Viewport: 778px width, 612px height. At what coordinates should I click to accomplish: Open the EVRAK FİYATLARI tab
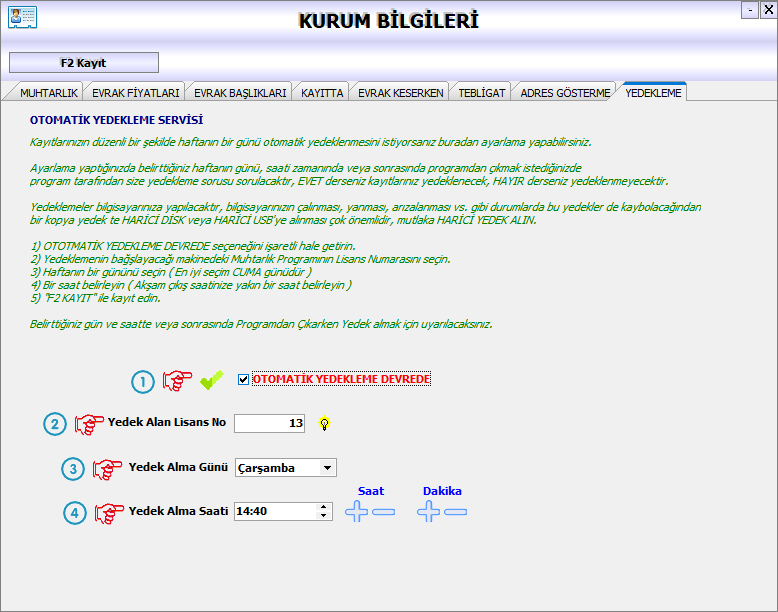(135, 93)
